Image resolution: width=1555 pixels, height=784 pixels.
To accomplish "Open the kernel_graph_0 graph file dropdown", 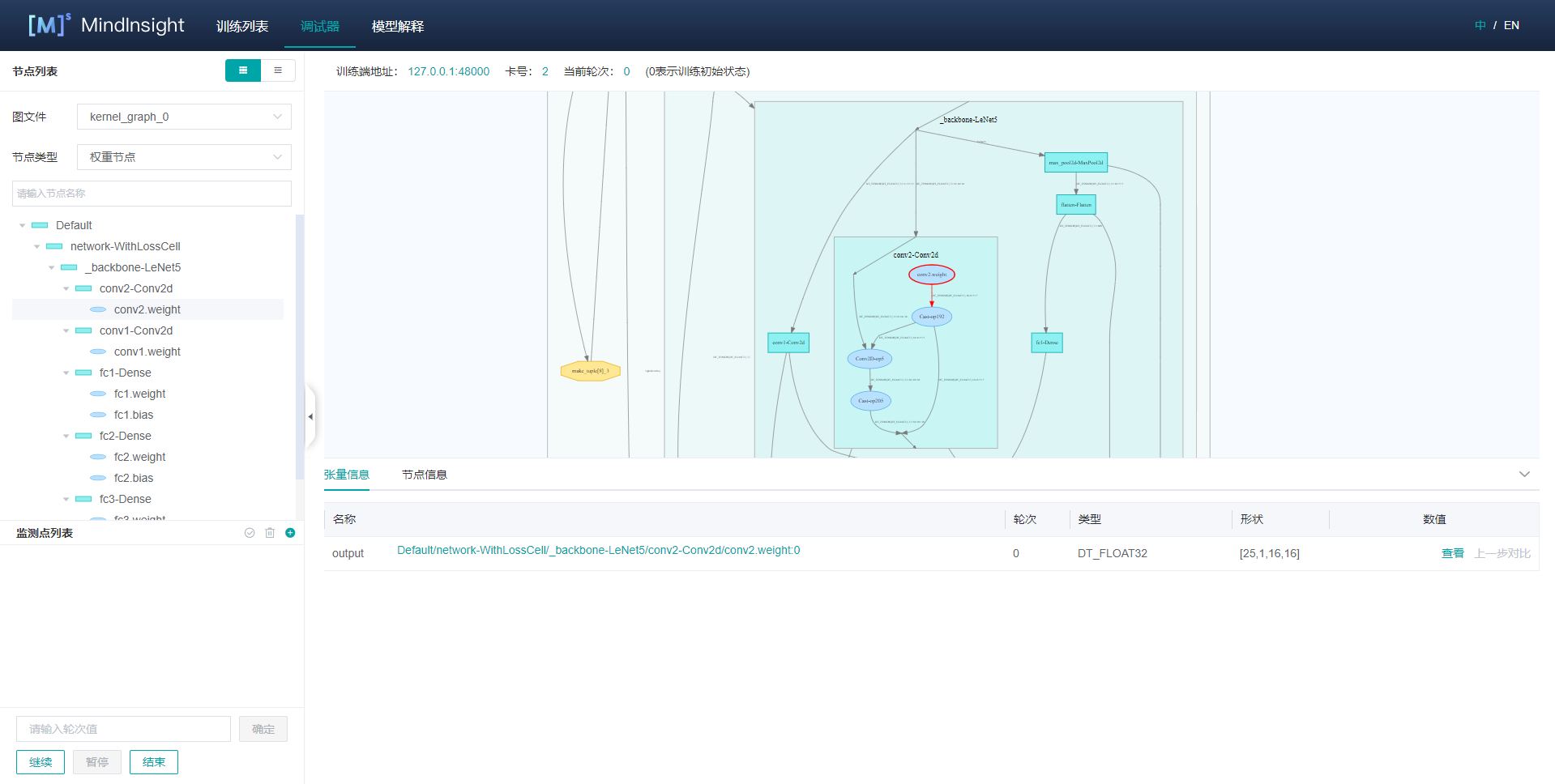I will click(184, 117).
